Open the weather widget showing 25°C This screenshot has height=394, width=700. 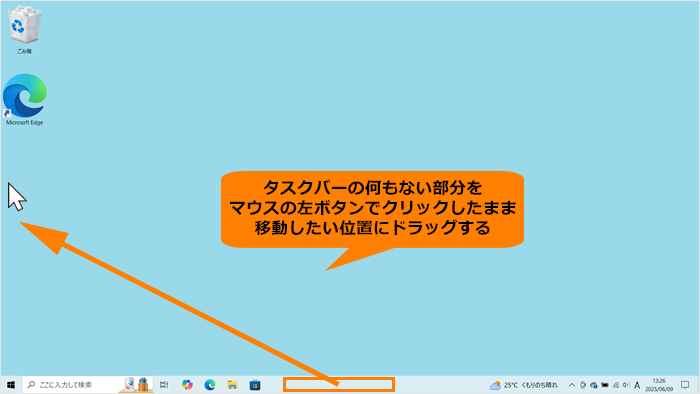pos(524,385)
